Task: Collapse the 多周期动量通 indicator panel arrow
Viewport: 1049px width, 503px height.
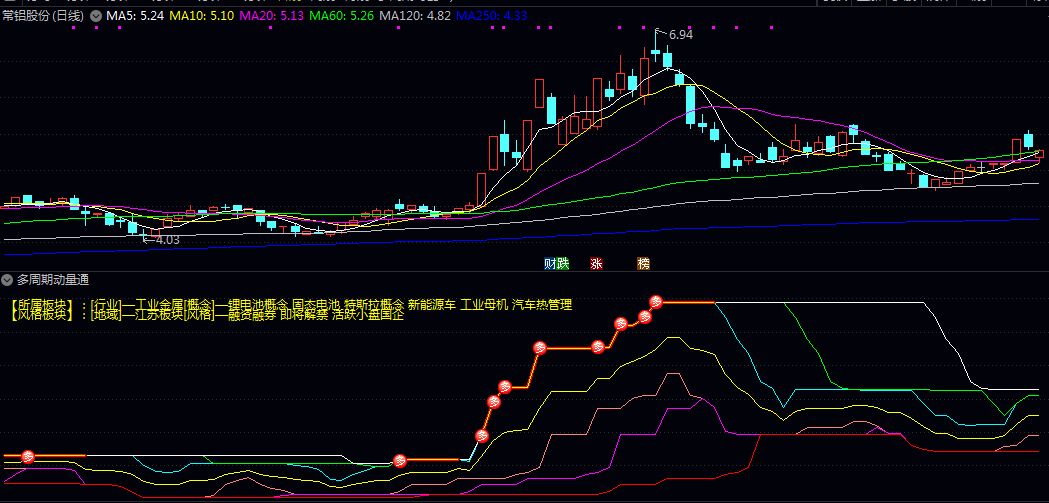Action: 7,280
